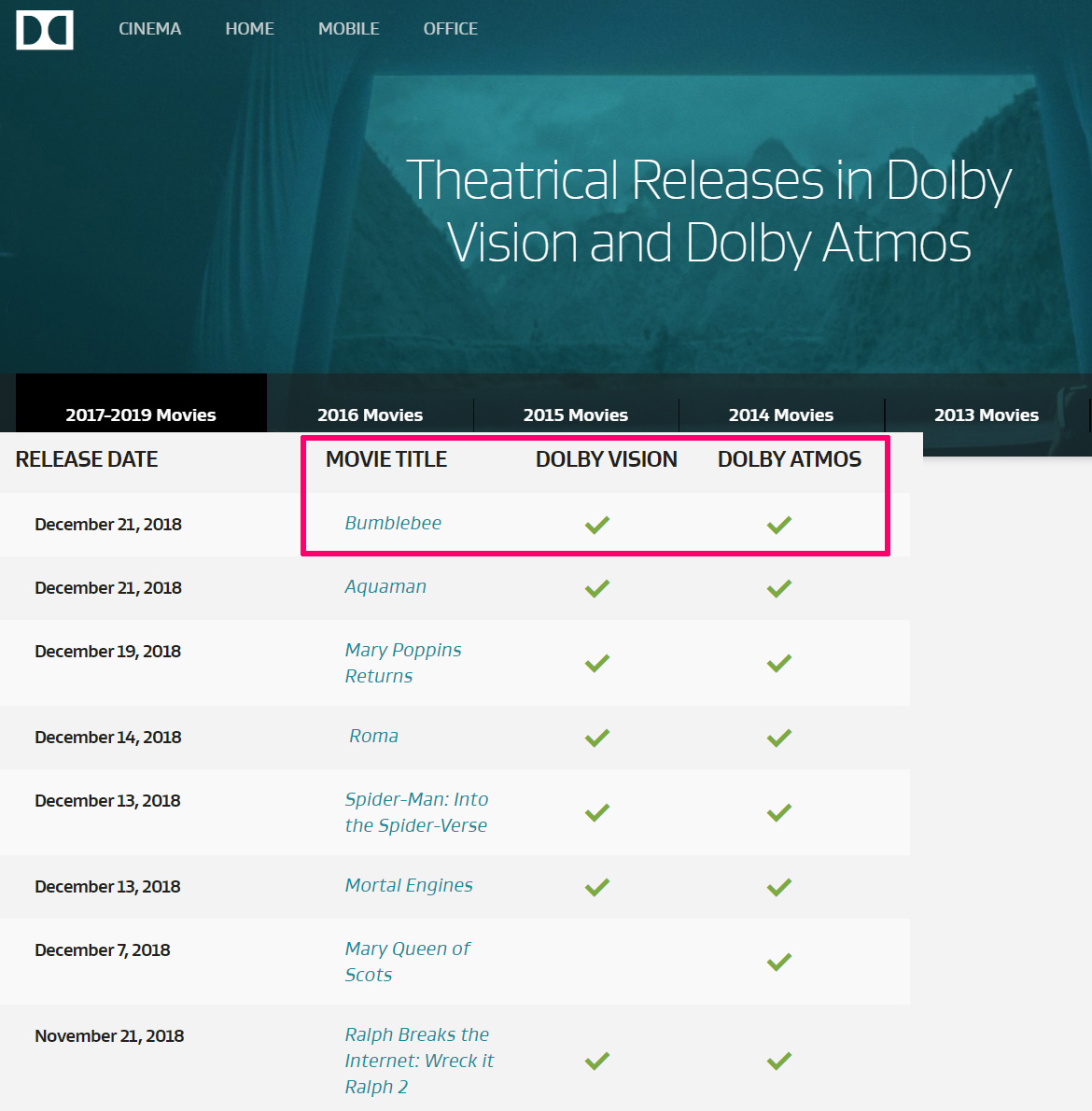1092x1111 pixels.
Task: Switch to the 2014 Movies tab
Action: pos(781,415)
